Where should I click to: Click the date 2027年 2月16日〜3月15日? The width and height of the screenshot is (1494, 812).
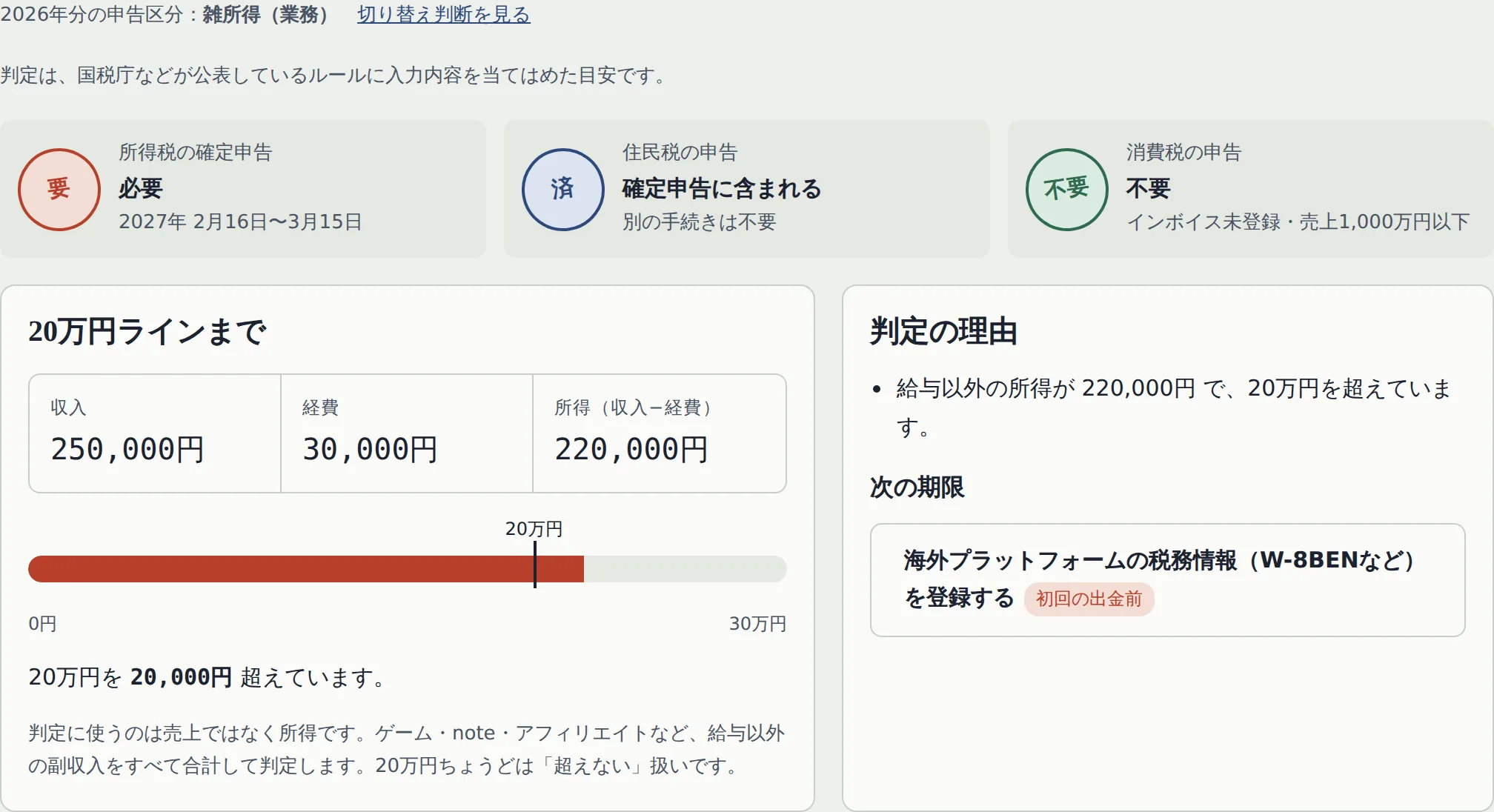pos(241,222)
